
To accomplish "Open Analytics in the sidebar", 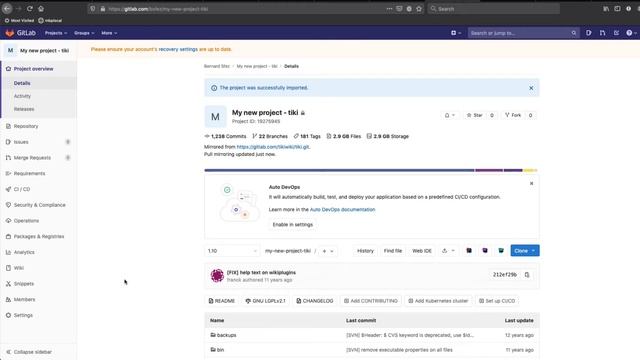I will tap(24, 252).
